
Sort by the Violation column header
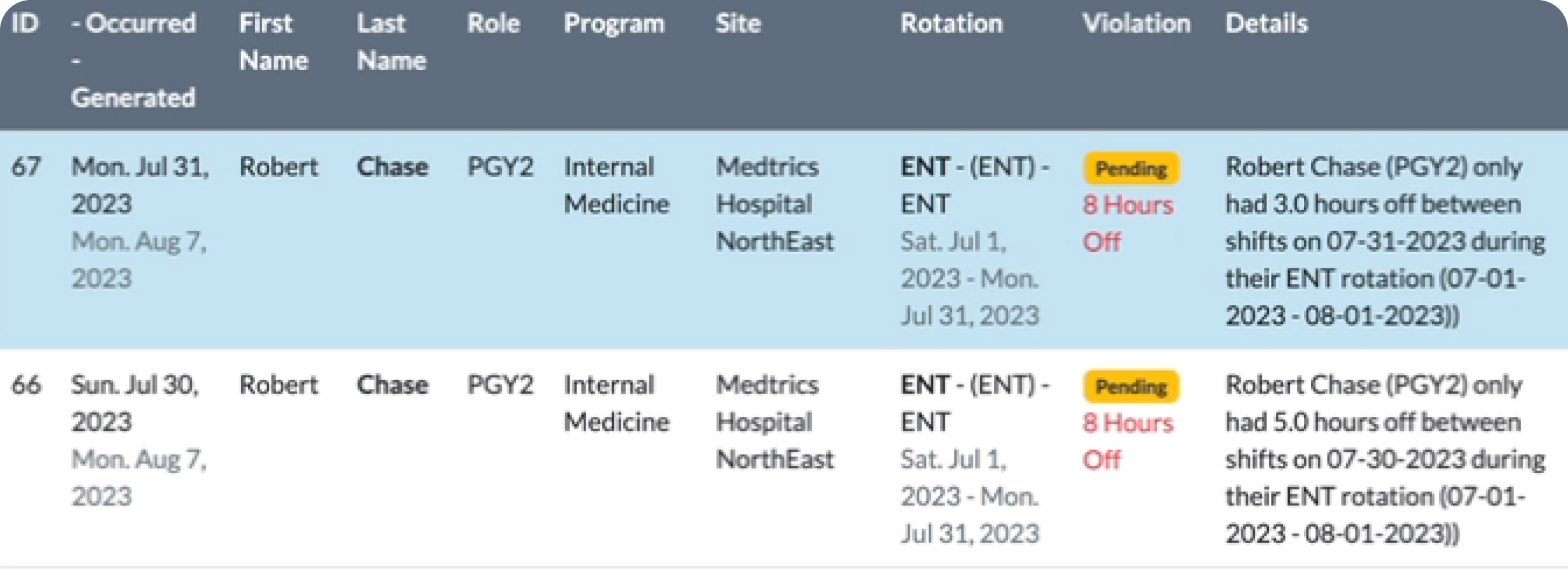coord(1136,24)
